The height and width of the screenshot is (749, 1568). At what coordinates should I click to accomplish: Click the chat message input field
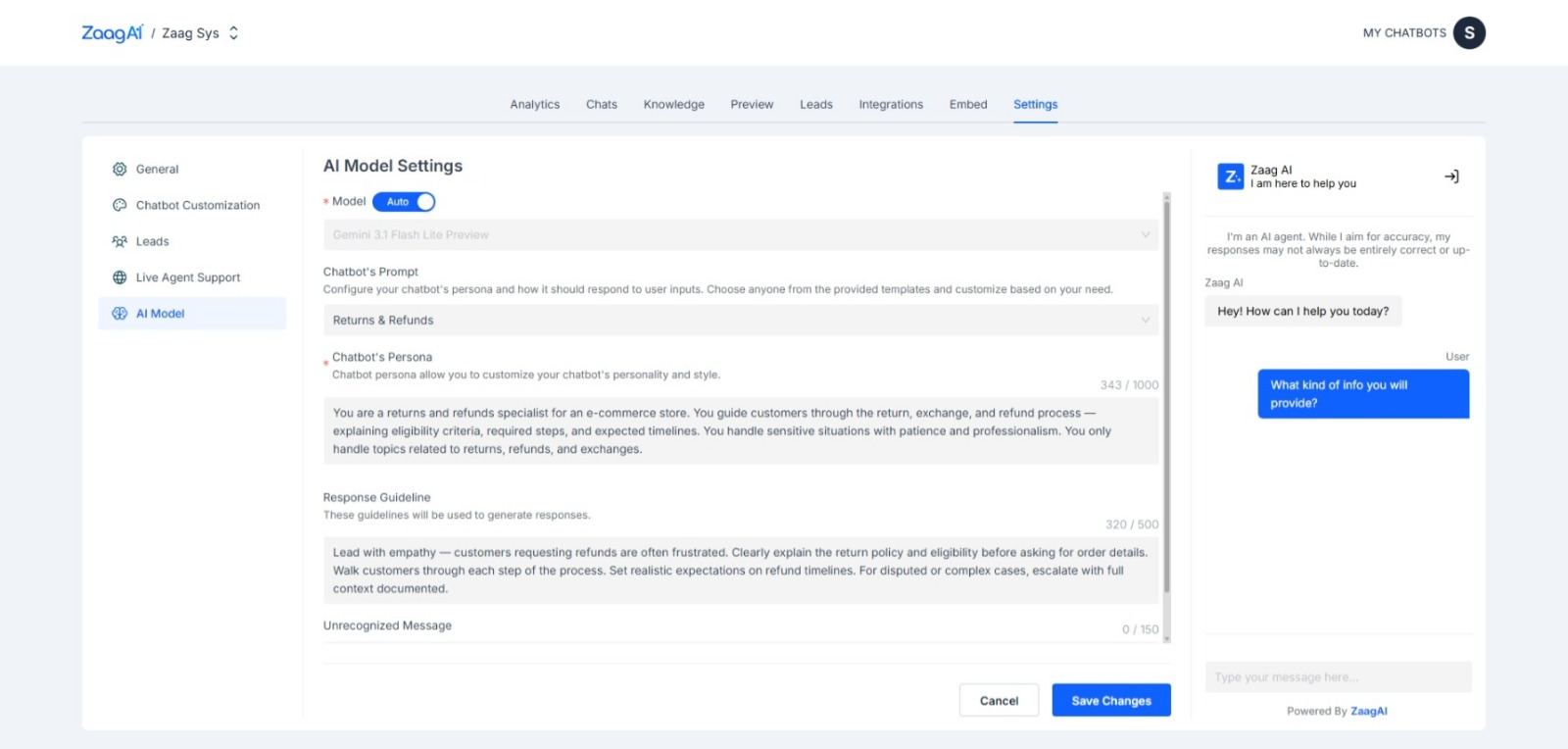point(1338,677)
